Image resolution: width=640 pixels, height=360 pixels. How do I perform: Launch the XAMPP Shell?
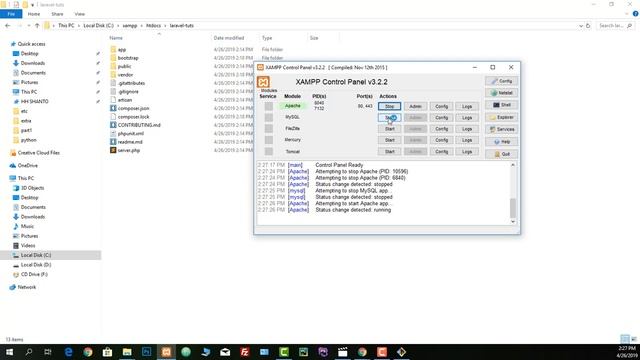point(501,105)
